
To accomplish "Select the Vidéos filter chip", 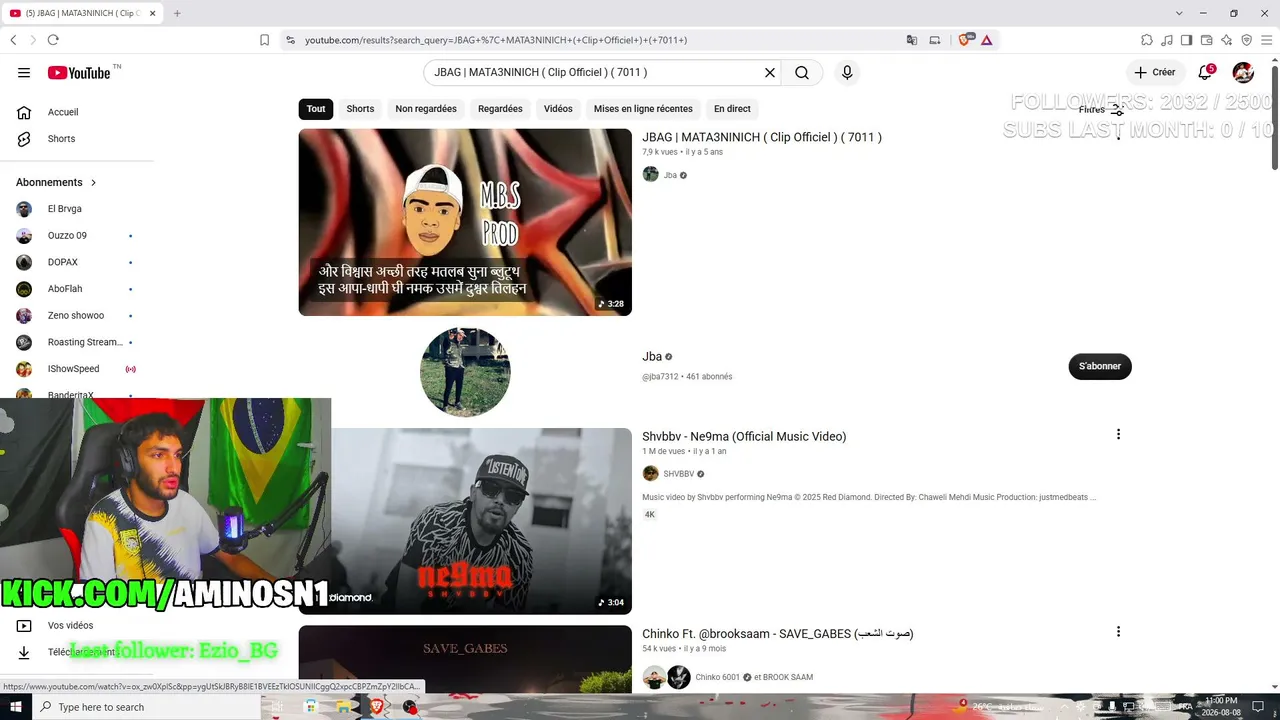I will click(558, 109).
